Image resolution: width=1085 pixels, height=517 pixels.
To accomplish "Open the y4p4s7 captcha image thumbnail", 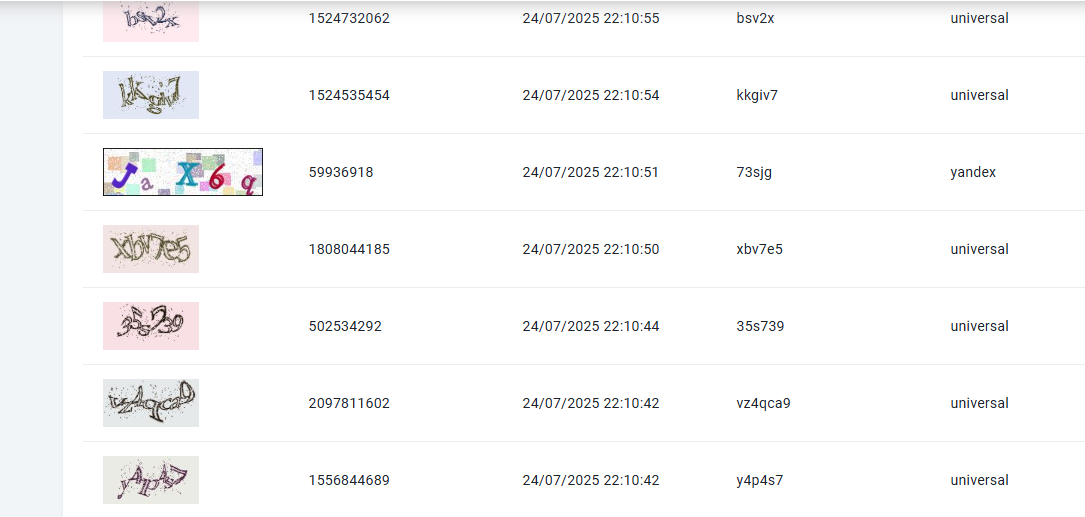I will 151,480.
